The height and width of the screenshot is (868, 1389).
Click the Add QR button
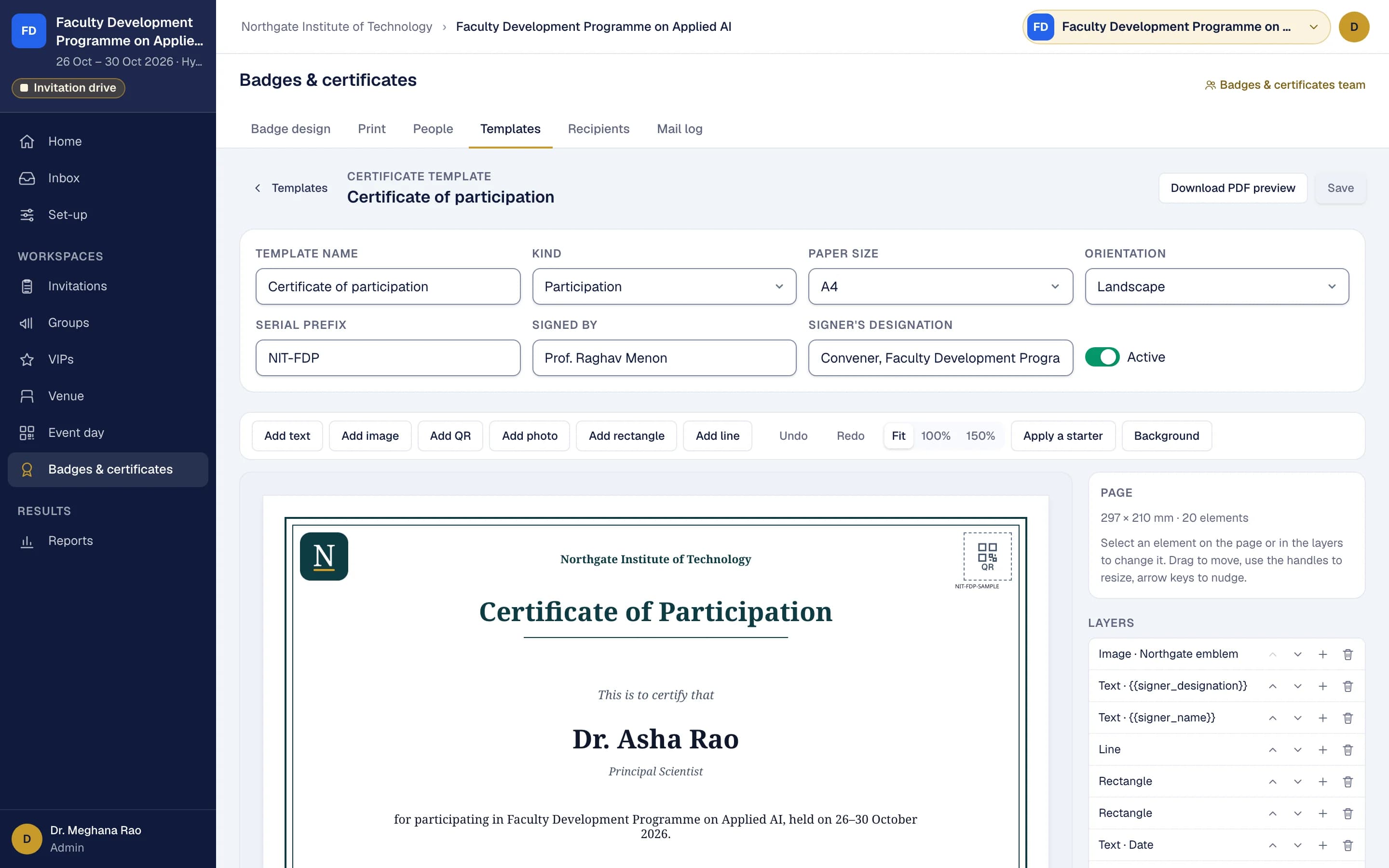[450, 436]
